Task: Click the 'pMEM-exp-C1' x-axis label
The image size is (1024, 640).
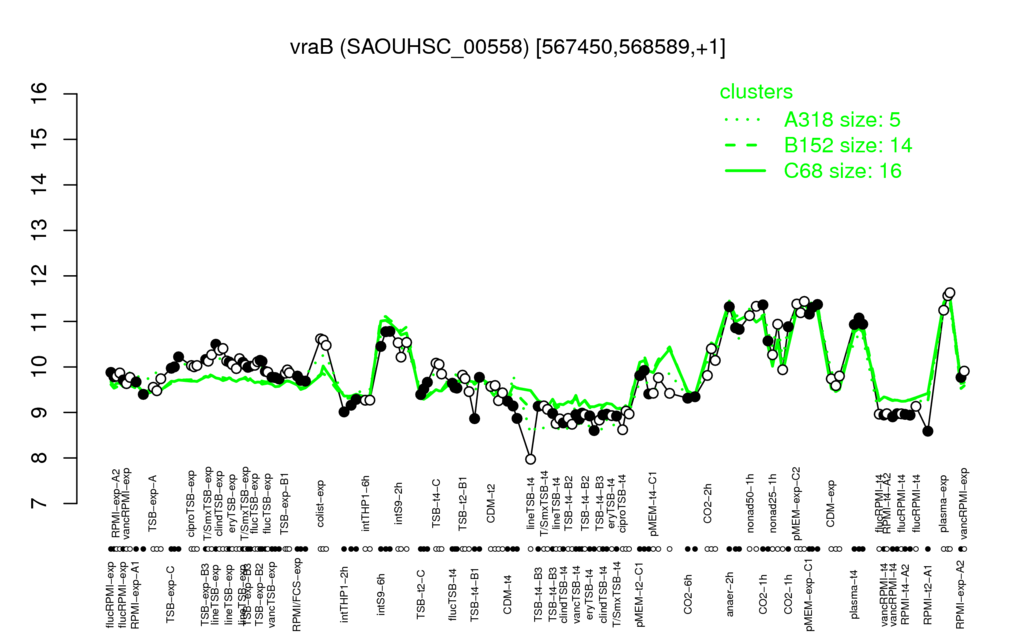Action: (x=810, y=596)
